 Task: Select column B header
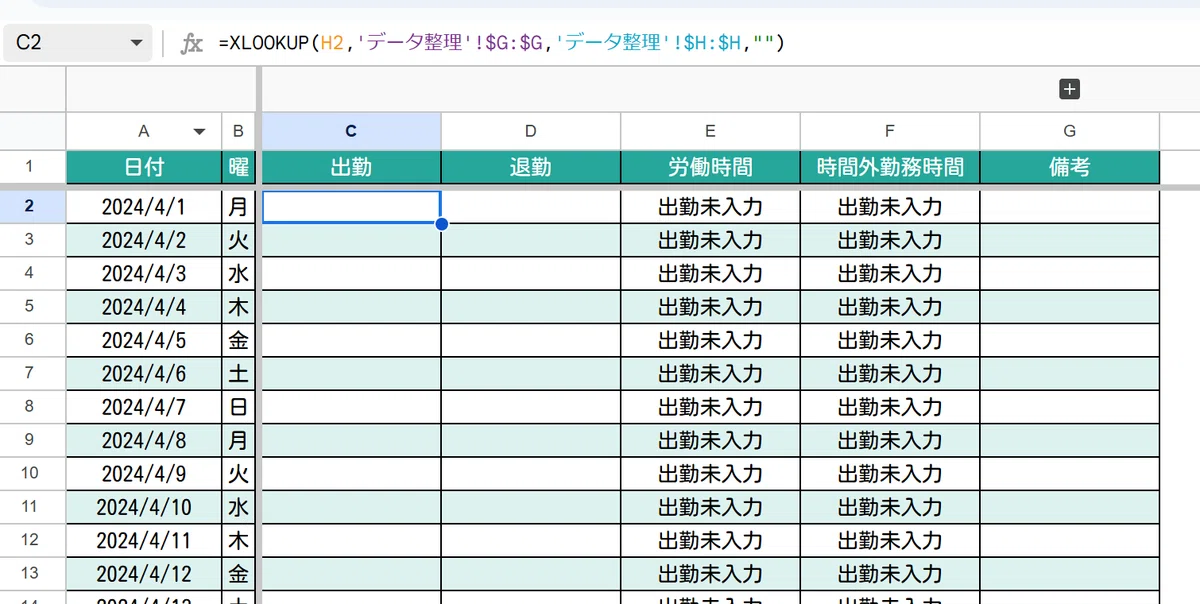[238, 131]
